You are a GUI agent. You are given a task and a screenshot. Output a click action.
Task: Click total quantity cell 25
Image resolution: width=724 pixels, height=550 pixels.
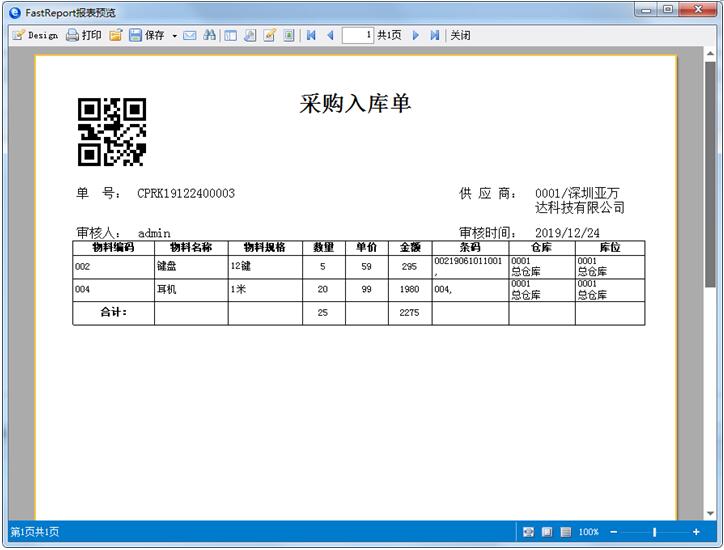point(323,313)
